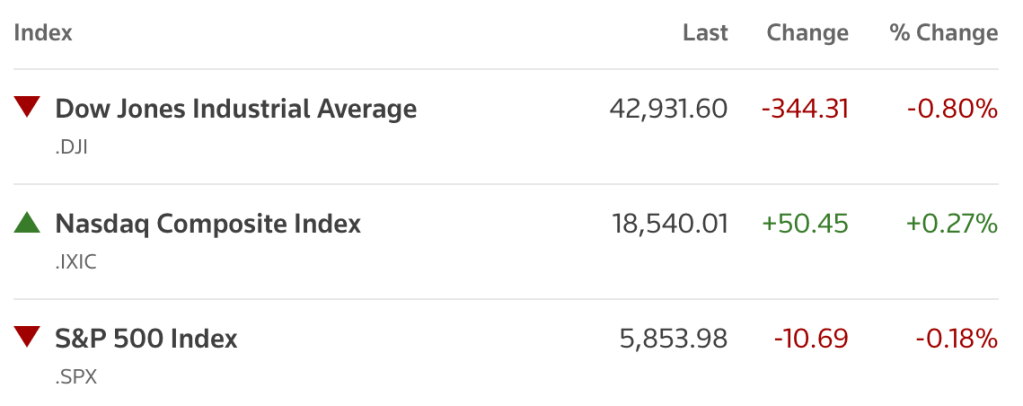Click the red down arrow beside S&P 500
Screen dimensions: 1023x406
point(27,337)
